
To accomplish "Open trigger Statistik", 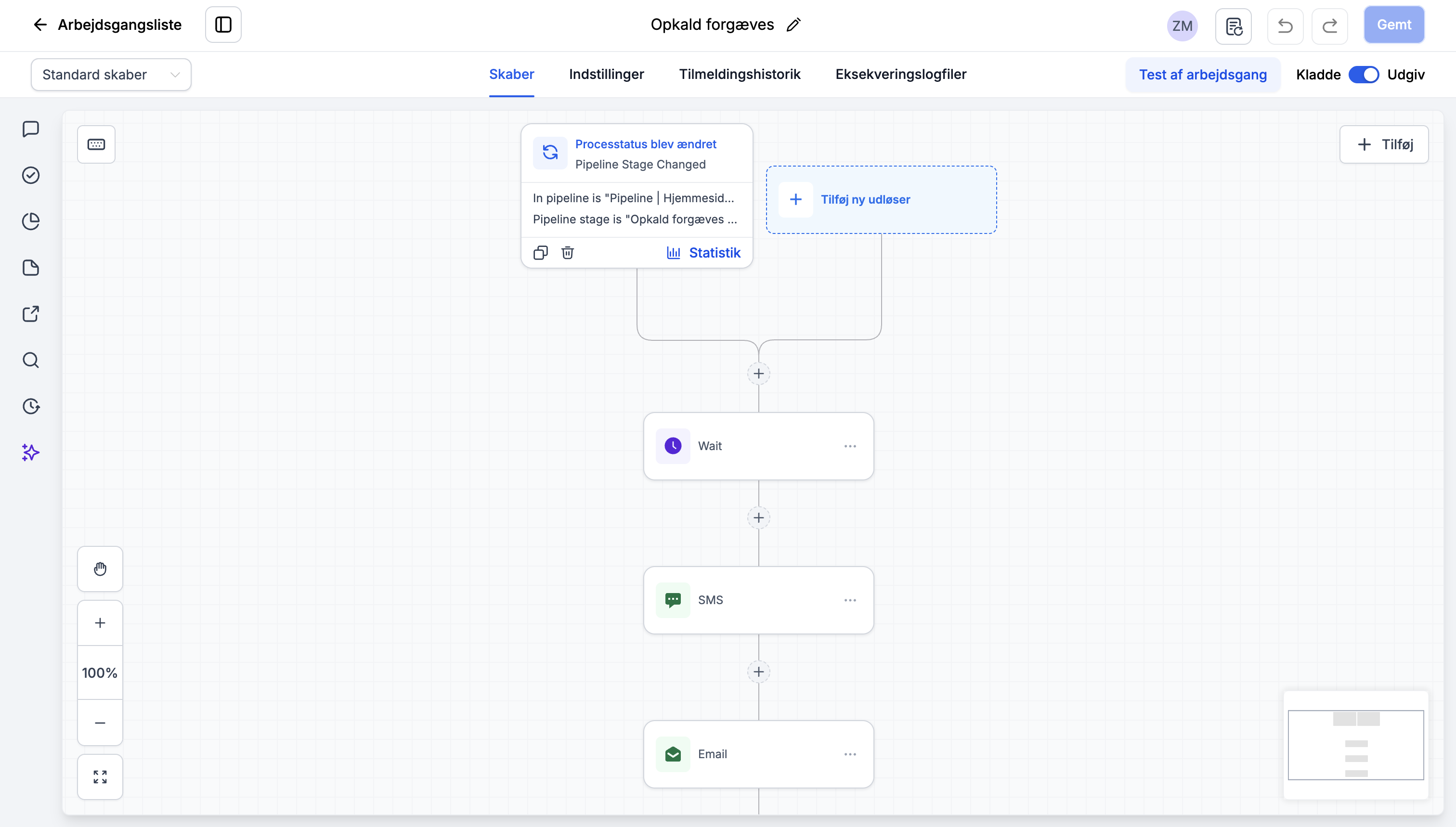I will point(703,253).
